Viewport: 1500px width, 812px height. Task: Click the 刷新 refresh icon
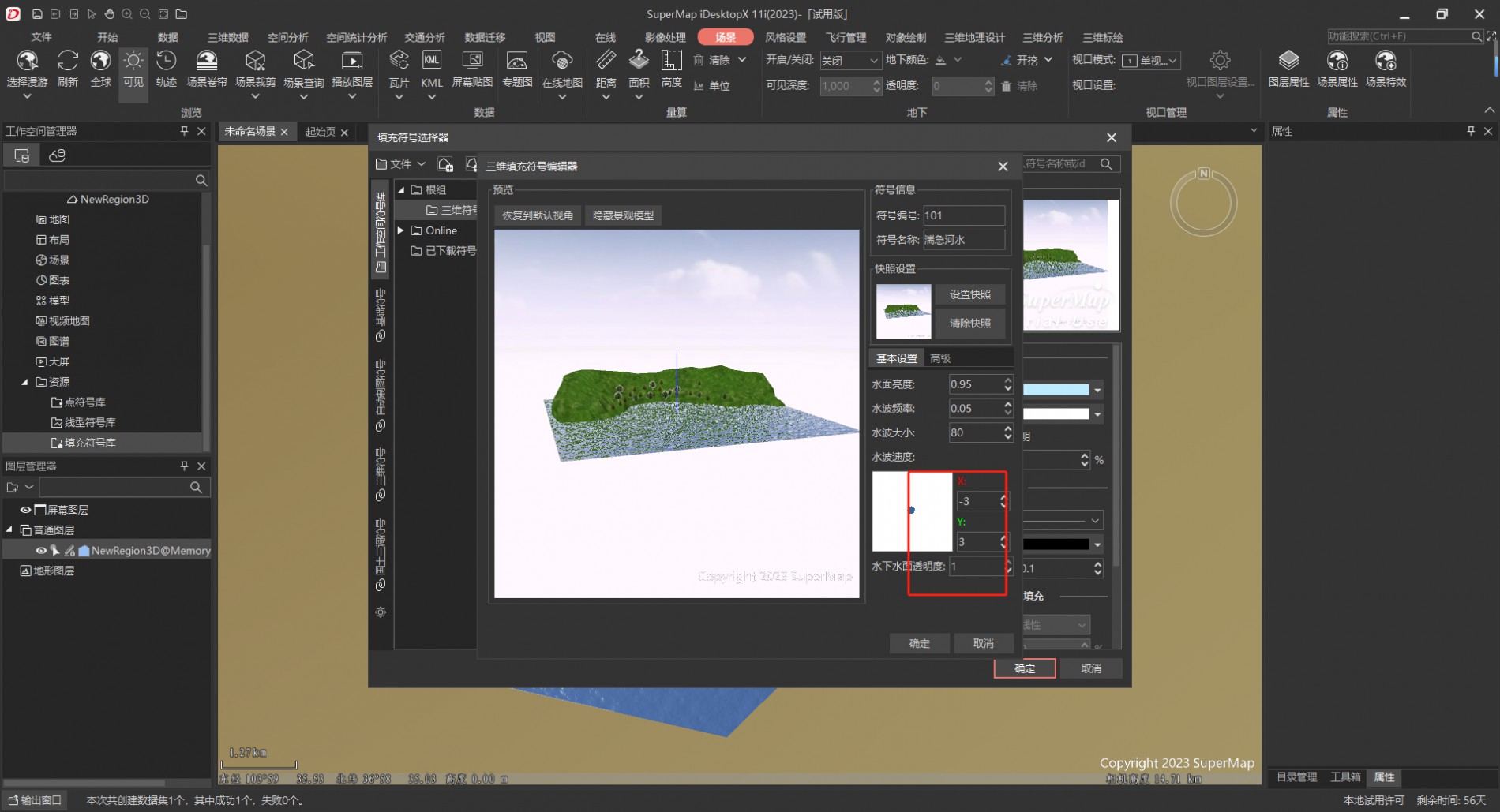(x=68, y=61)
